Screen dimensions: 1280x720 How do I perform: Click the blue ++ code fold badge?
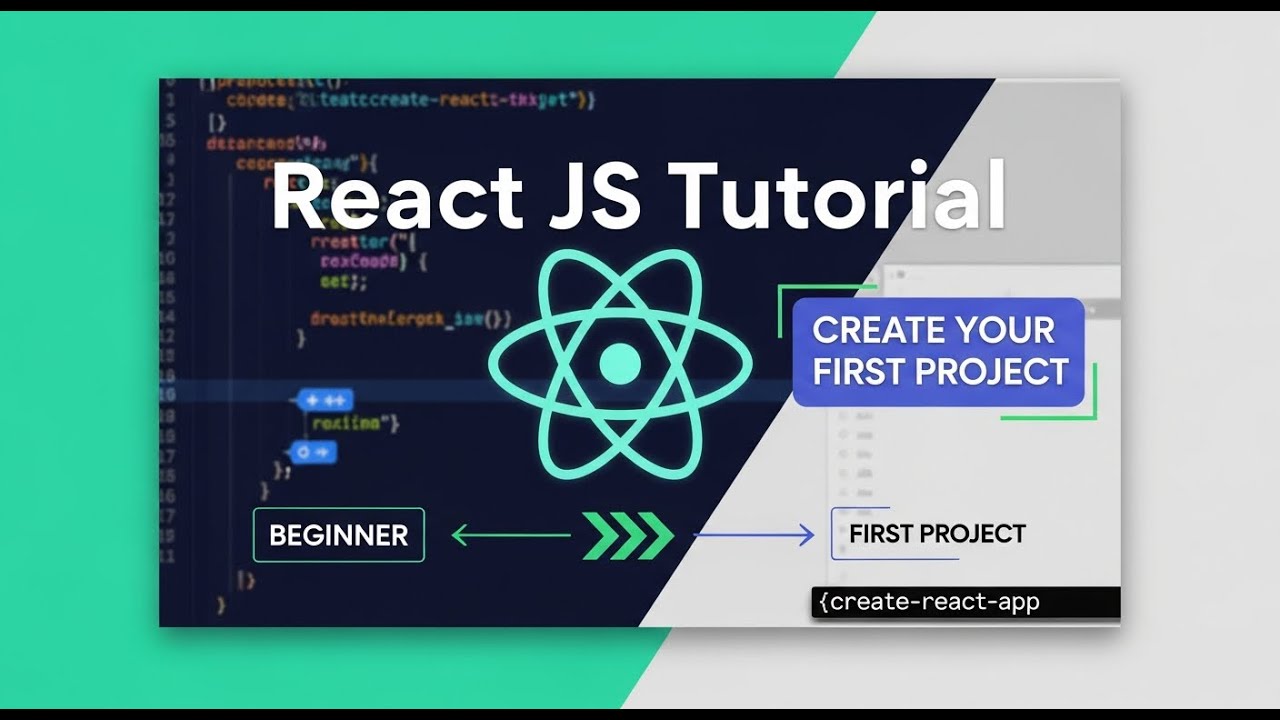point(324,401)
